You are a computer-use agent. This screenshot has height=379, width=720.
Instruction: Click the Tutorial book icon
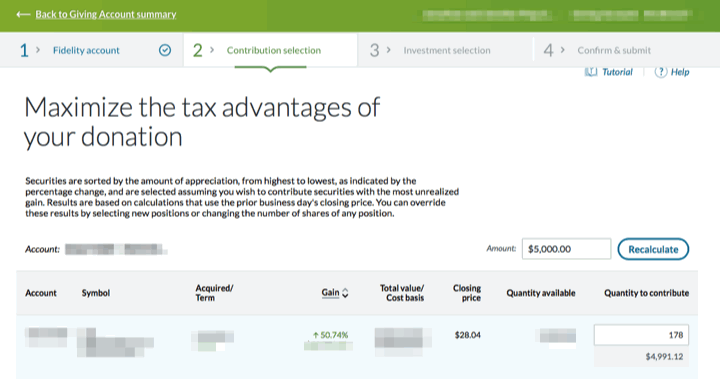click(x=591, y=72)
